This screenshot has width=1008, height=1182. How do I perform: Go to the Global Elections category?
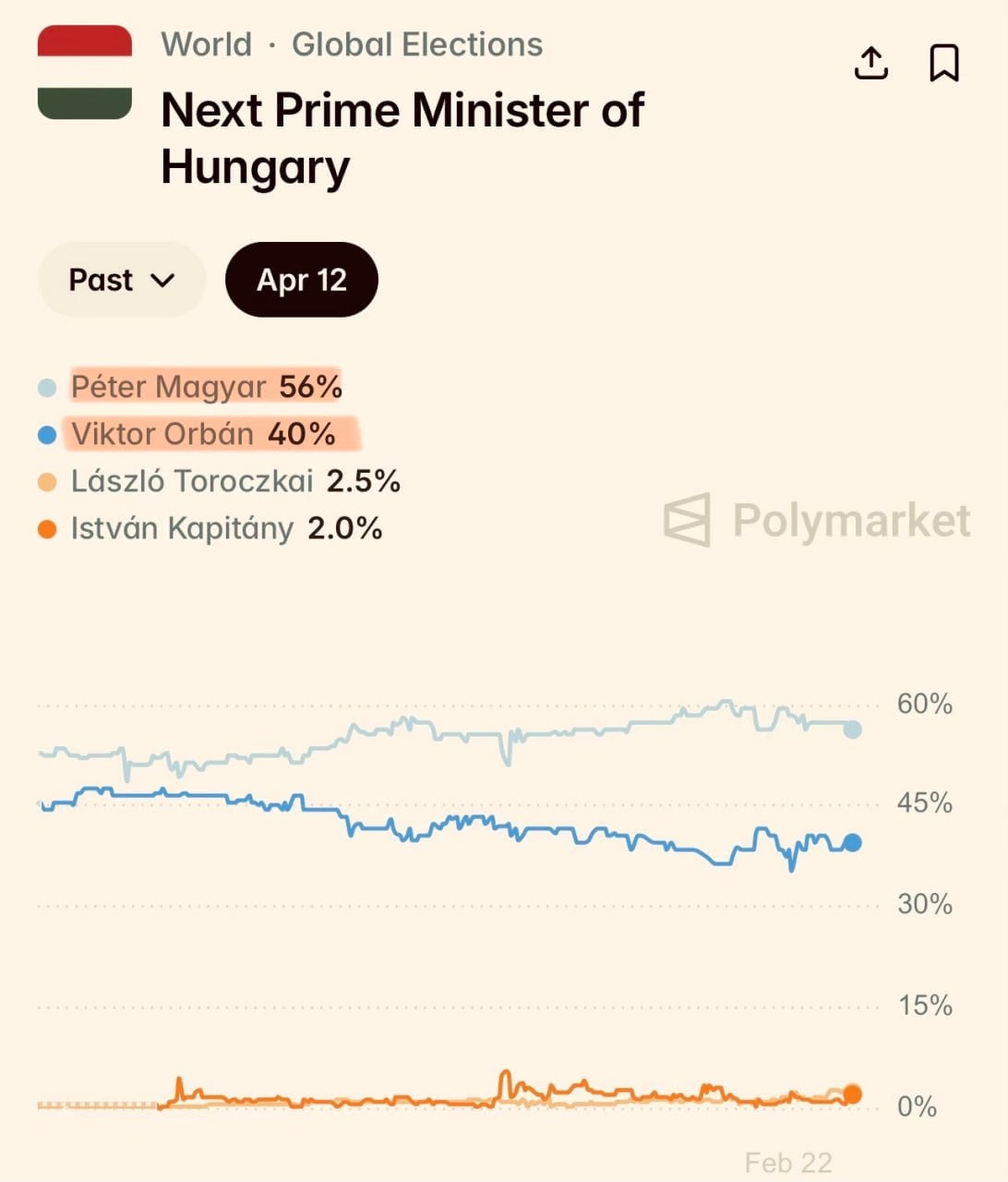(x=417, y=44)
